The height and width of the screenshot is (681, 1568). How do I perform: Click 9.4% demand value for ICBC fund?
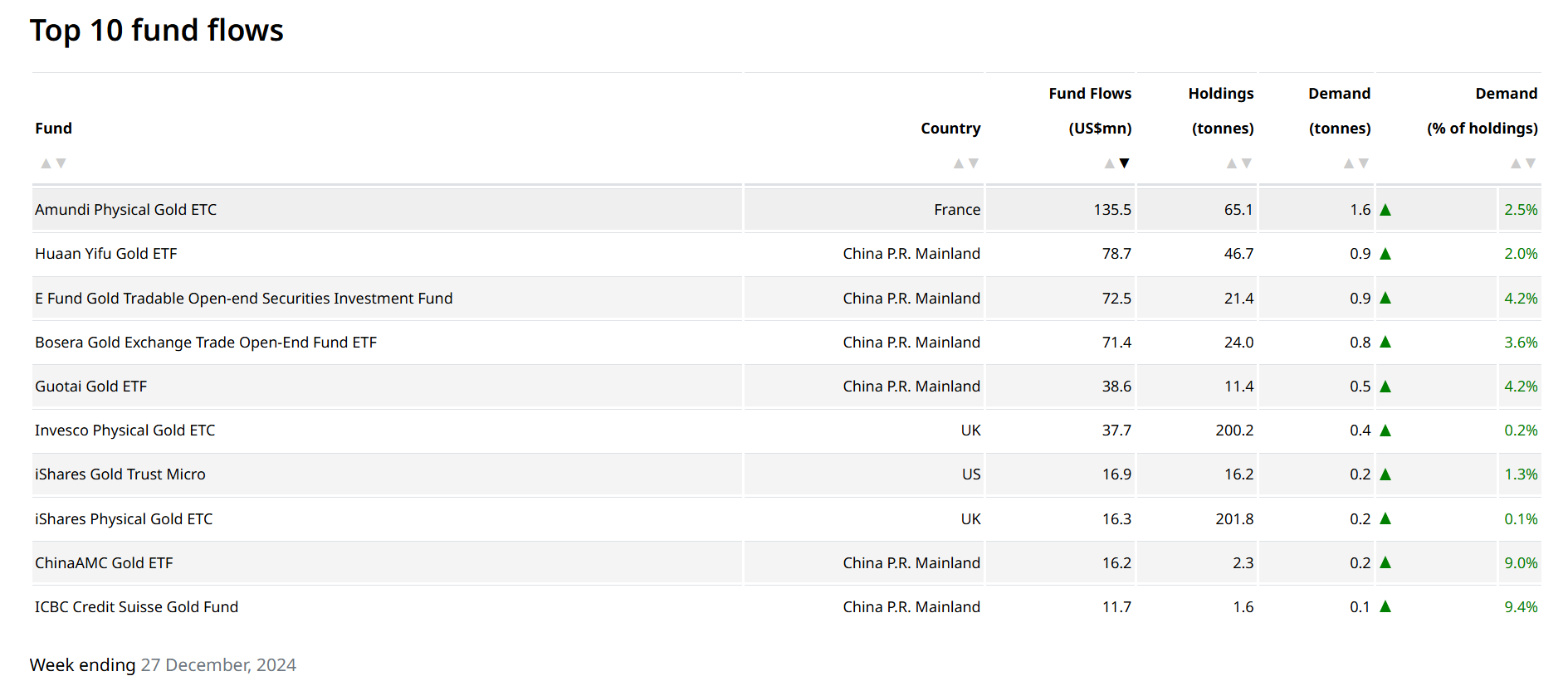[x=1521, y=607]
